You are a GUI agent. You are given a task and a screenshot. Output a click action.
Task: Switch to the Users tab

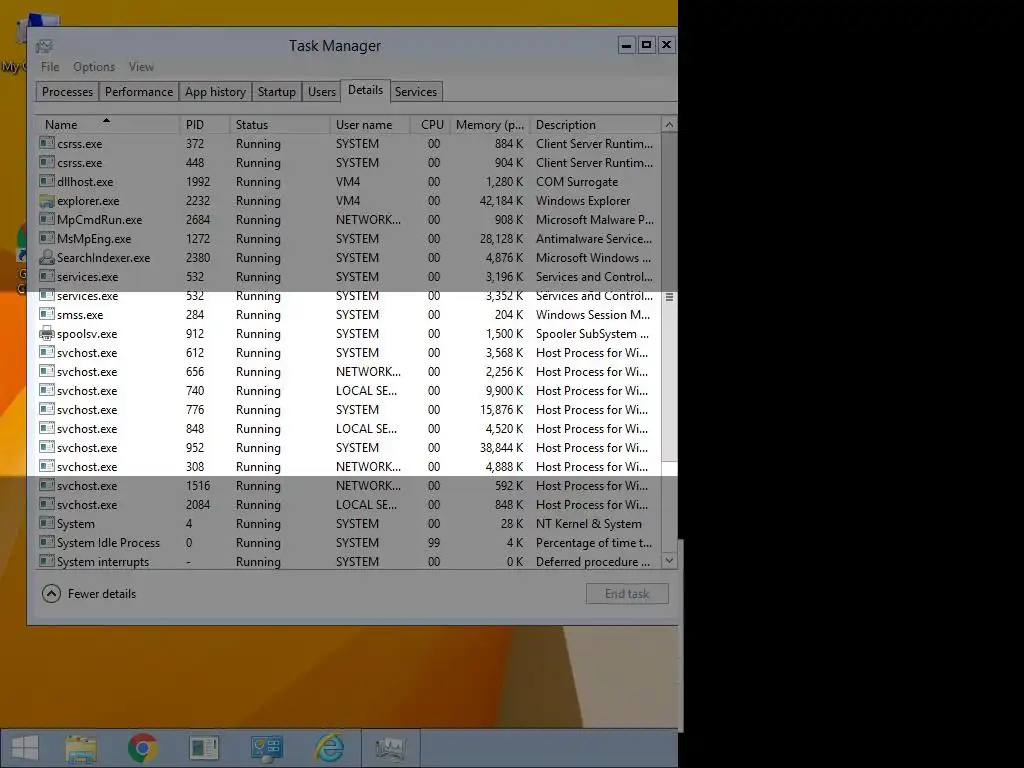(x=322, y=91)
